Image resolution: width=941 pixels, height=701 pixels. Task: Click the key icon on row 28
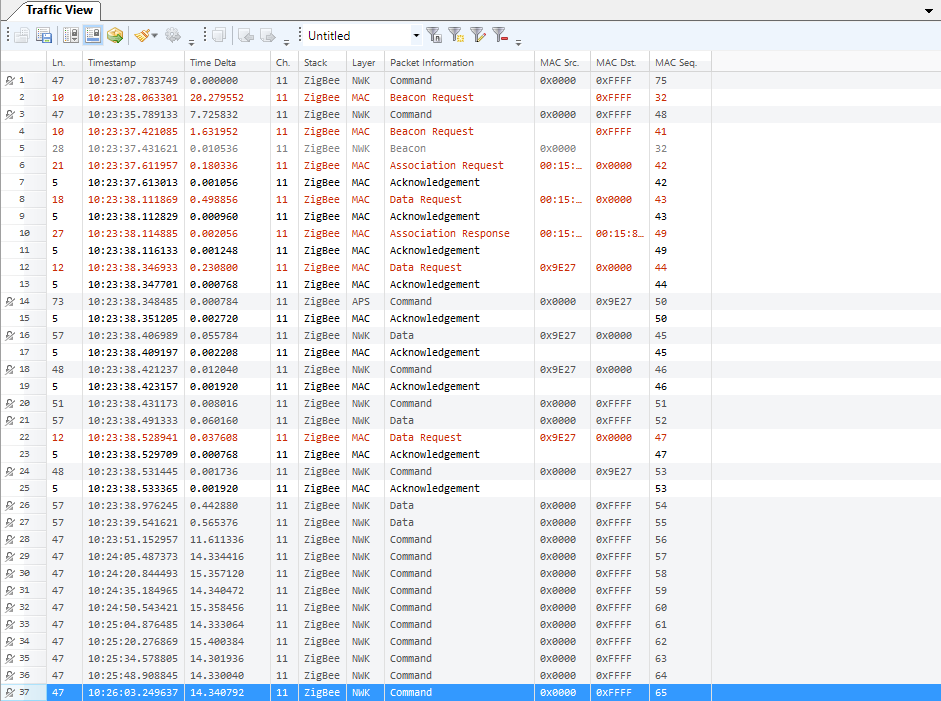[x=10, y=540]
